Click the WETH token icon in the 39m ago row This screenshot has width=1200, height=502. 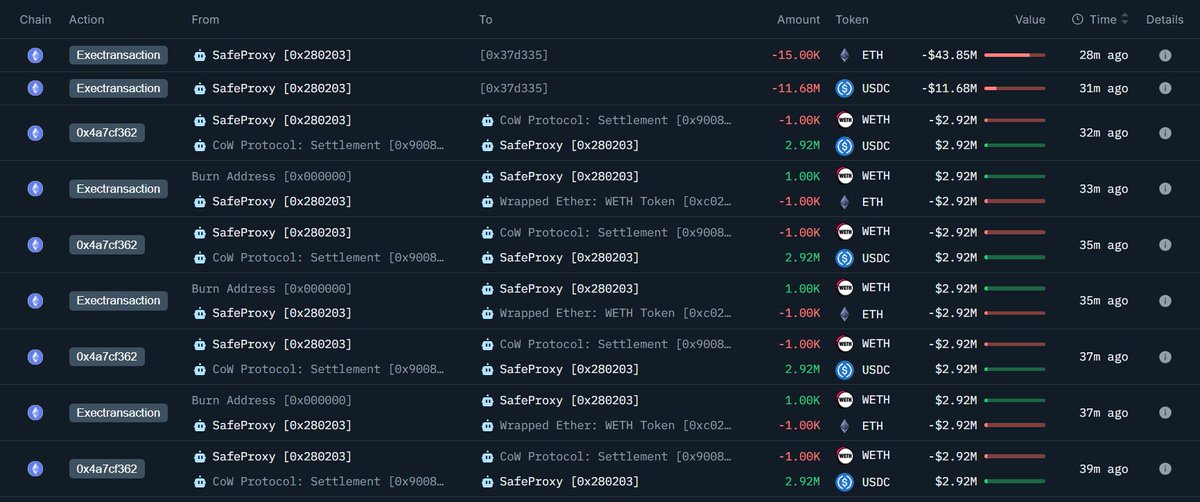tap(844, 456)
